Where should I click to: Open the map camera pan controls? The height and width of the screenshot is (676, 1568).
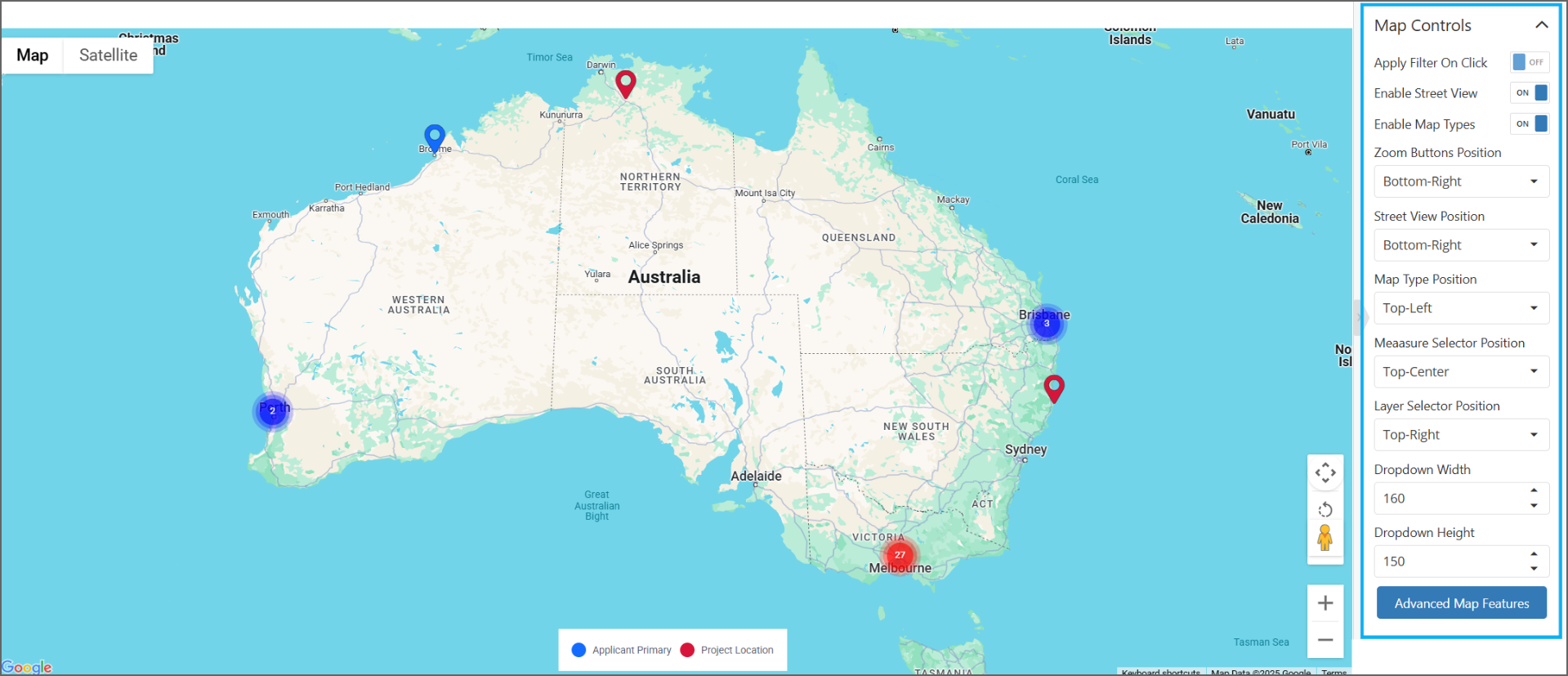1325,472
